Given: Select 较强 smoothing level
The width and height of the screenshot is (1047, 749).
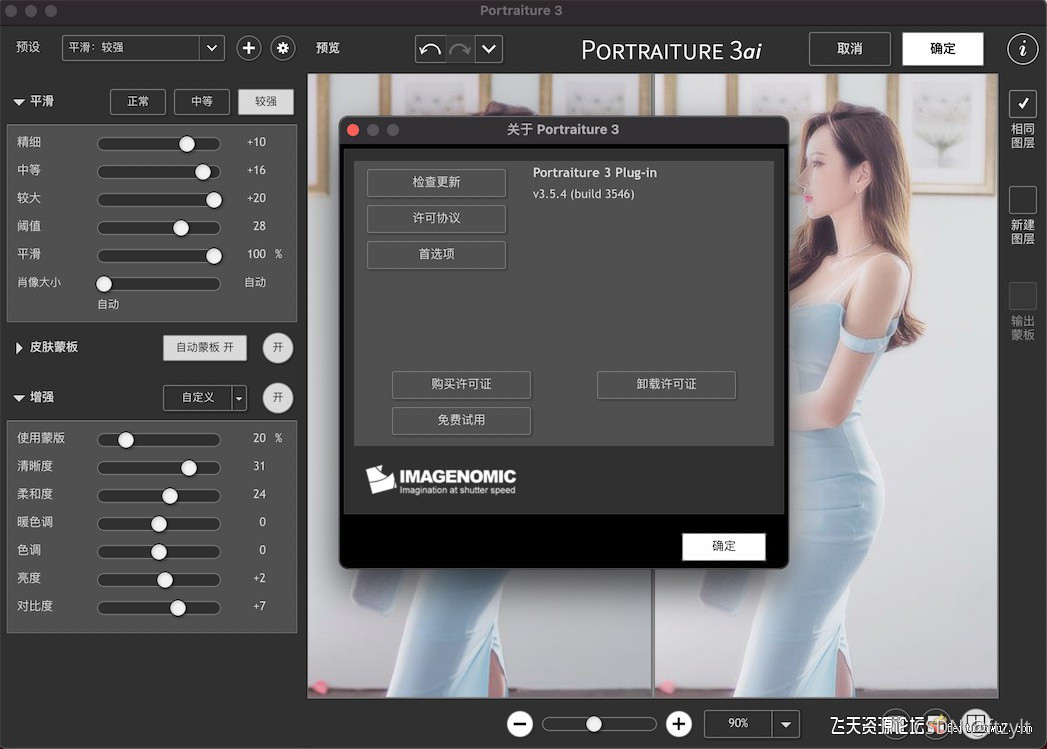Looking at the screenshot, I should [266, 101].
